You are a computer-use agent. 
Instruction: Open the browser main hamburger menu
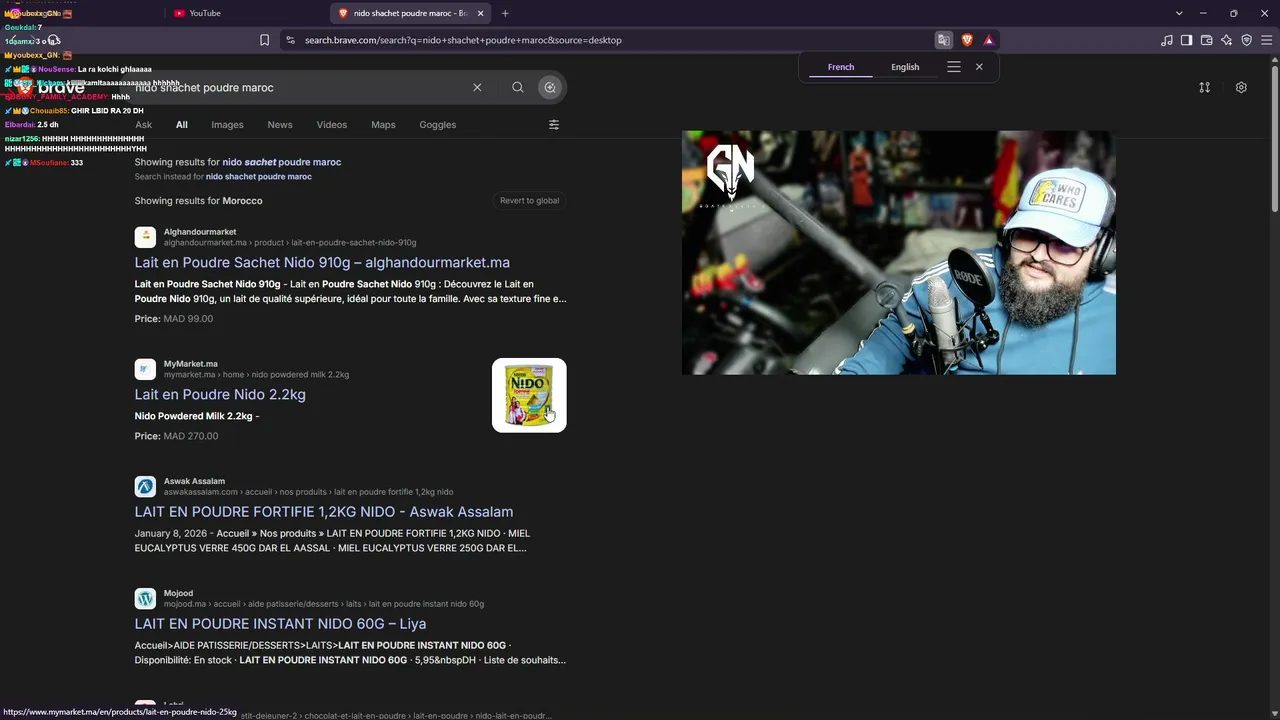[x=1265, y=40]
